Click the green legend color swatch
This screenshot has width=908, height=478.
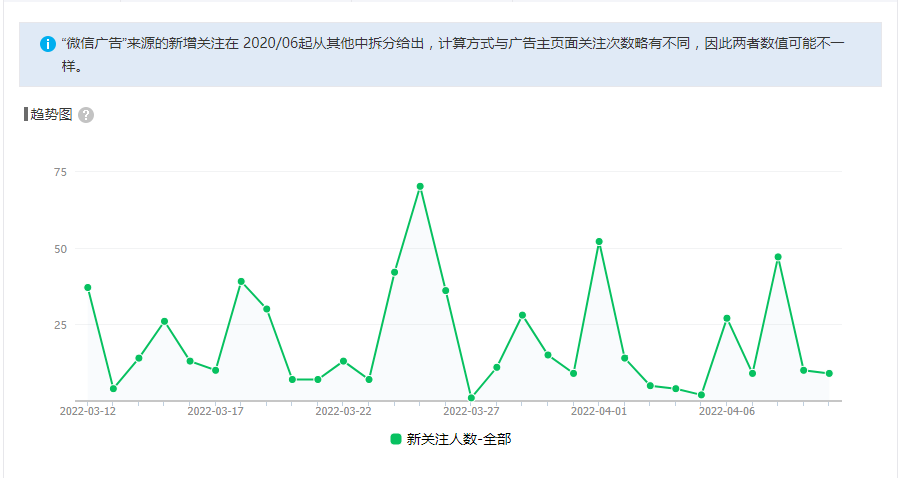pyautogui.click(x=396, y=439)
